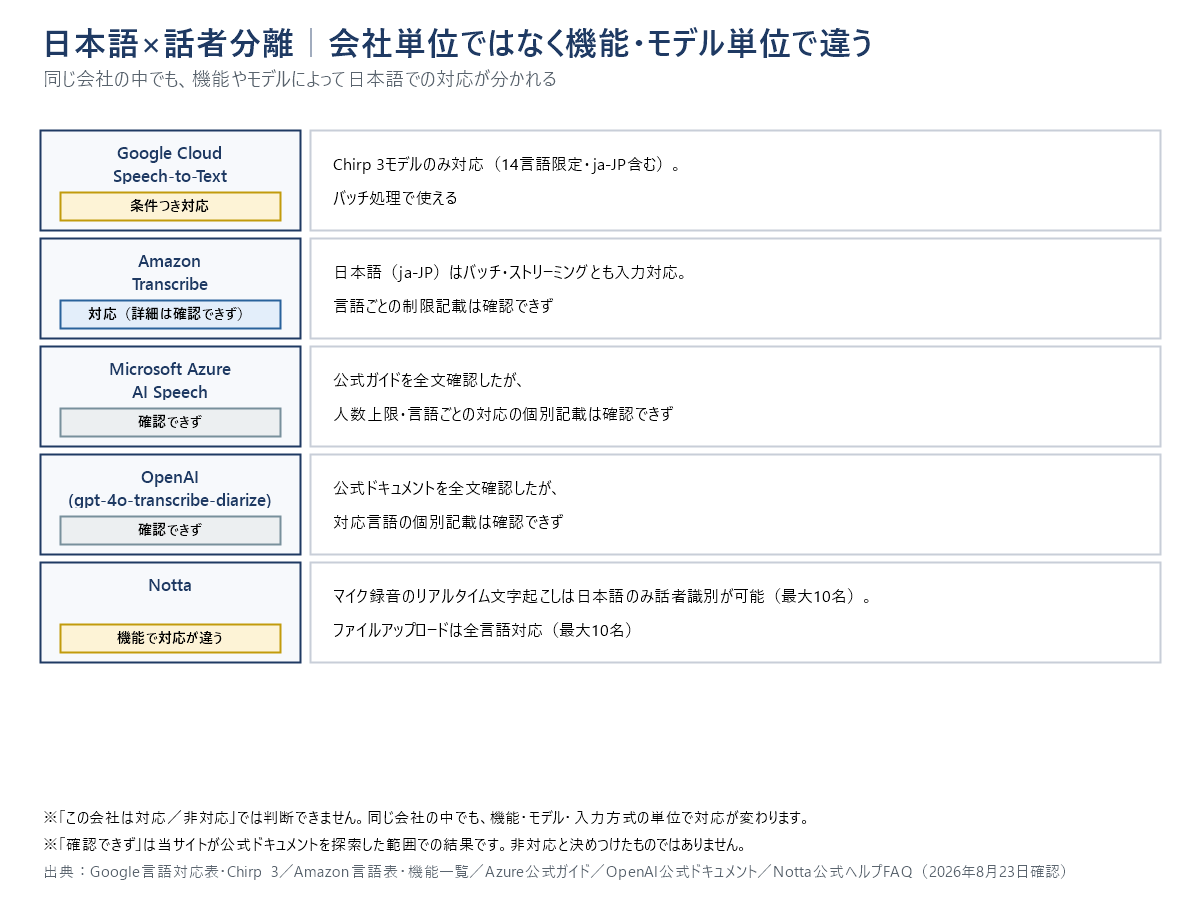Select the Notta label
Image resolution: width=1200 pixels, height=900 pixels.
pos(170,586)
